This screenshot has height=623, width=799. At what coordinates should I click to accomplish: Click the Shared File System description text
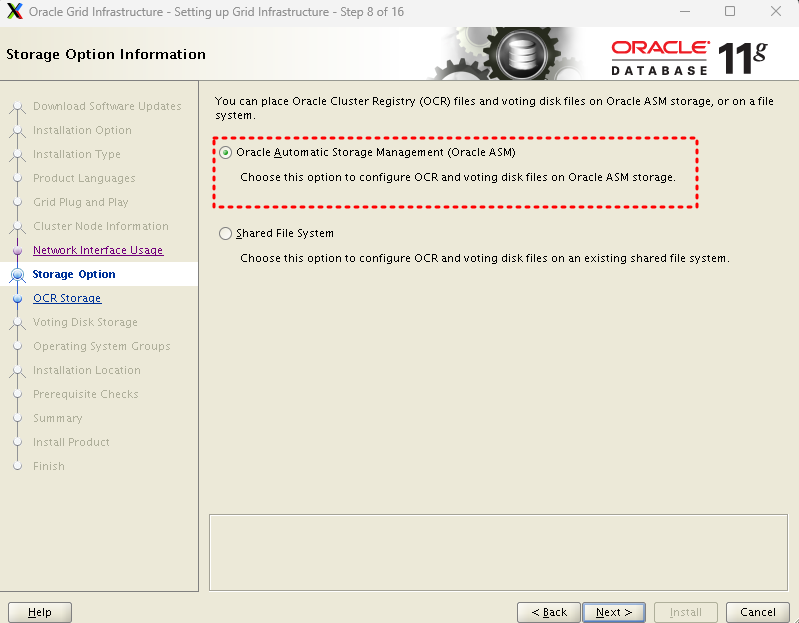pyautogui.click(x=485, y=258)
